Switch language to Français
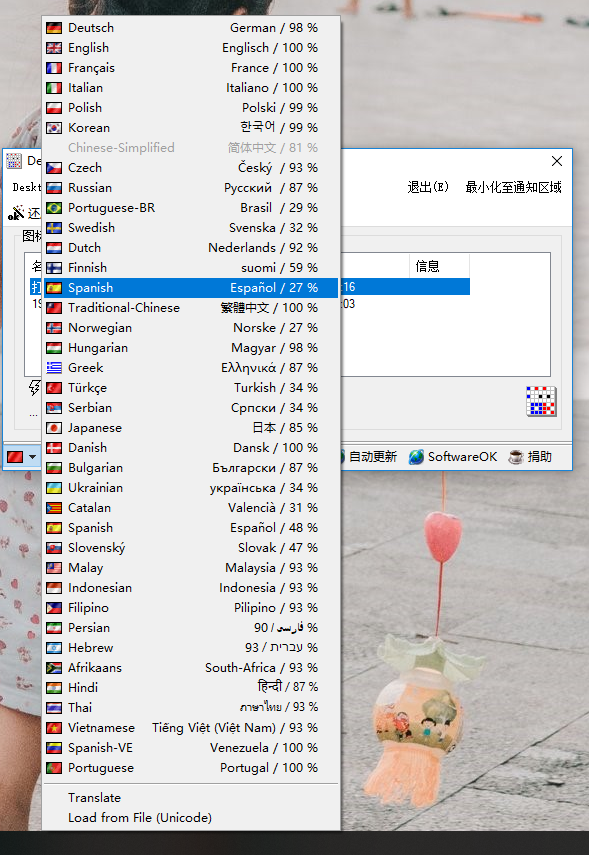This screenshot has width=589, height=855. (190, 68)
